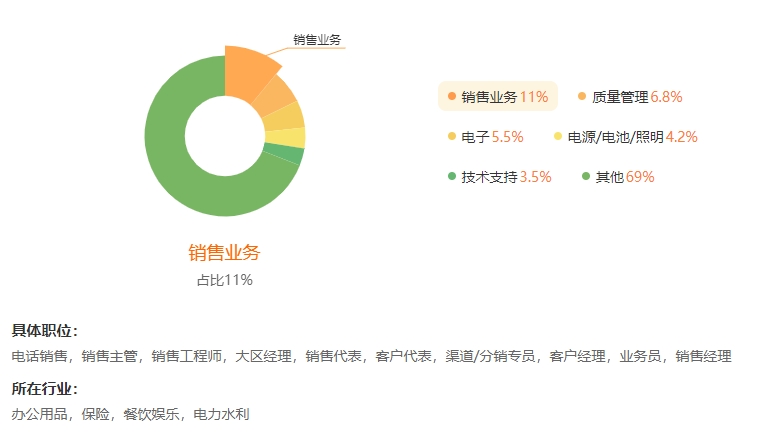Click the green 其他 legend dot
The height and width of the screenshot is (432, 784).
coord(586,176)
